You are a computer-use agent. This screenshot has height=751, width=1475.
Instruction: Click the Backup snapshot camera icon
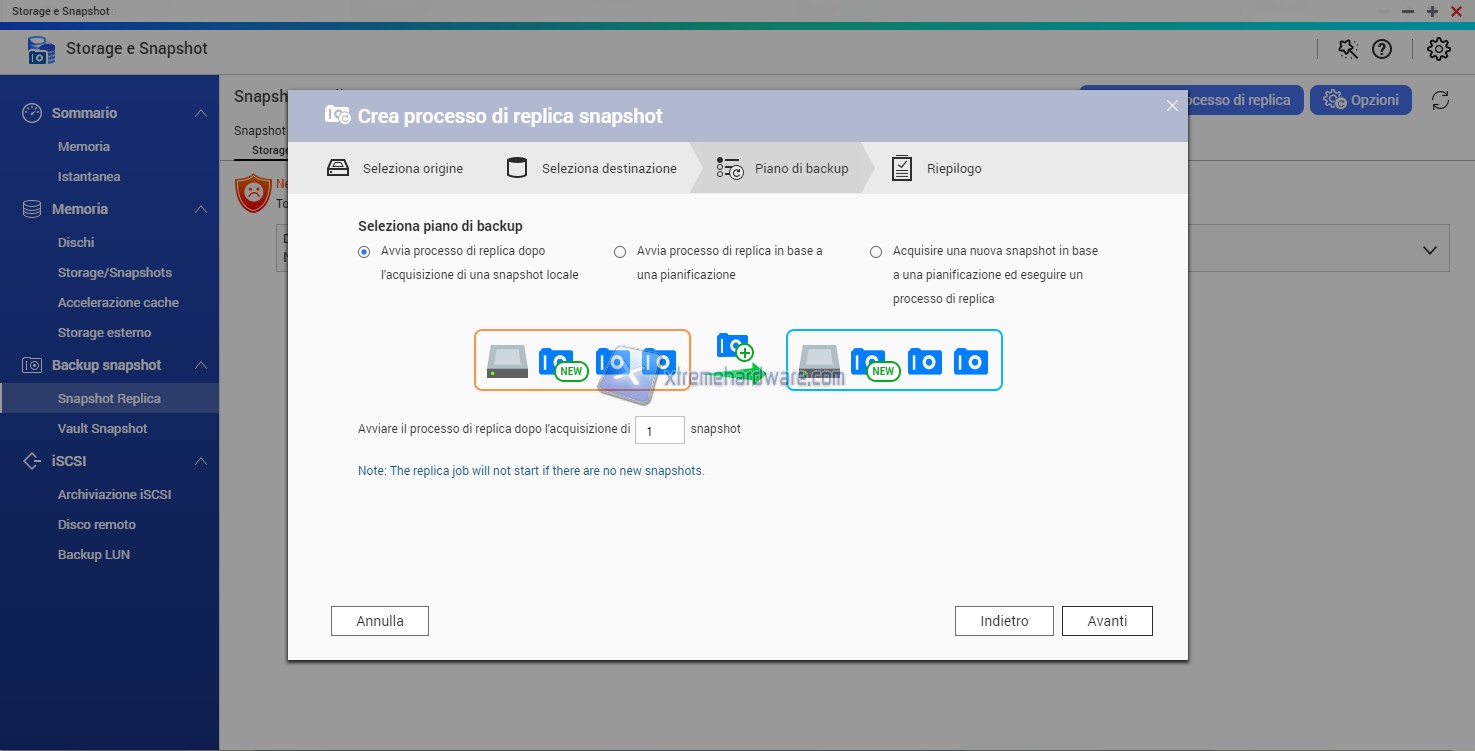pos(32,365)
